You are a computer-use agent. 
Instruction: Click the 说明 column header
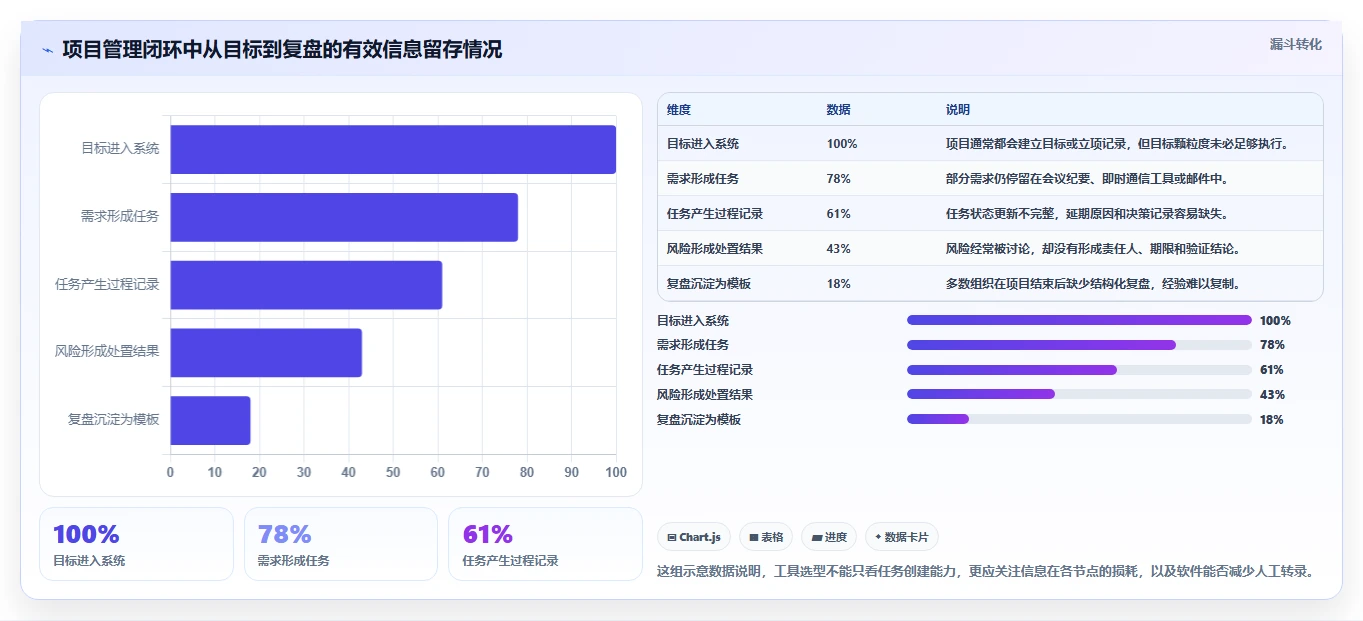pos(958,110)
